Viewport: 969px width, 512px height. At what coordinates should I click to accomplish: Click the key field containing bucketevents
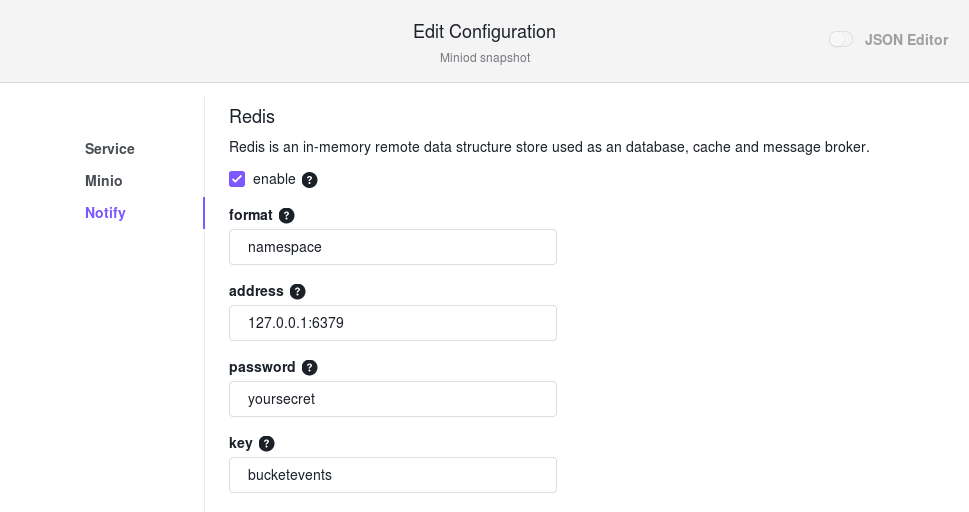tap(393, 476)
